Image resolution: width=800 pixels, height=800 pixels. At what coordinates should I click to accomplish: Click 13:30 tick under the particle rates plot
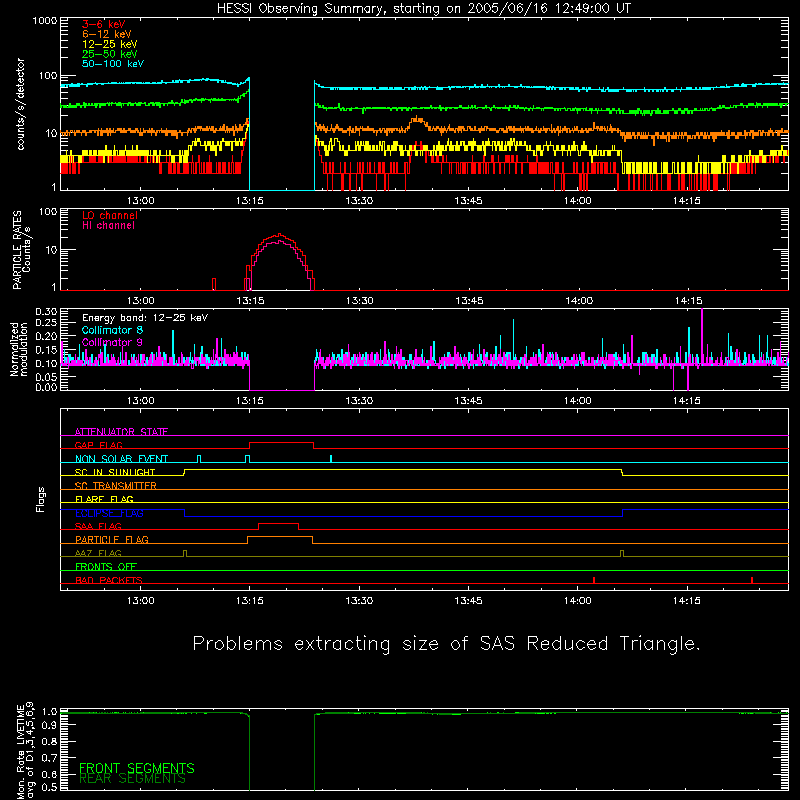click(x=360, y=301)
